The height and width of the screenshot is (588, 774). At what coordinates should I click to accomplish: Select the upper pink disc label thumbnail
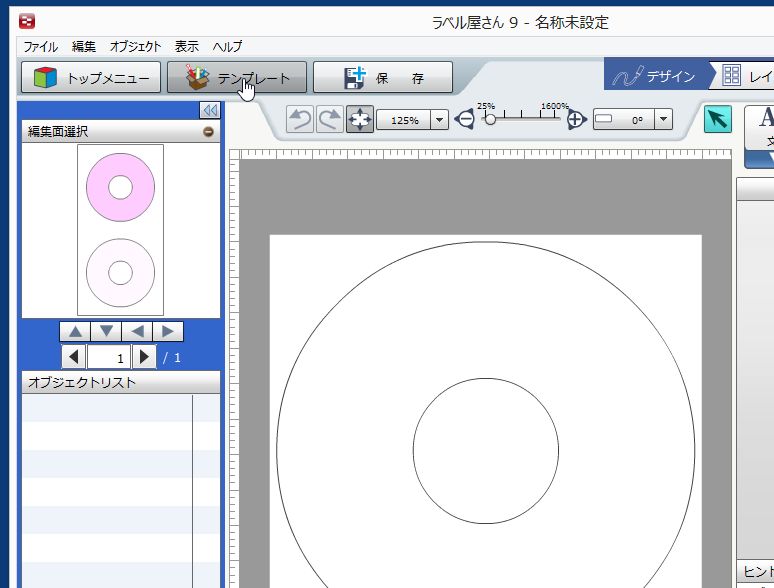(x=120, y=188)
